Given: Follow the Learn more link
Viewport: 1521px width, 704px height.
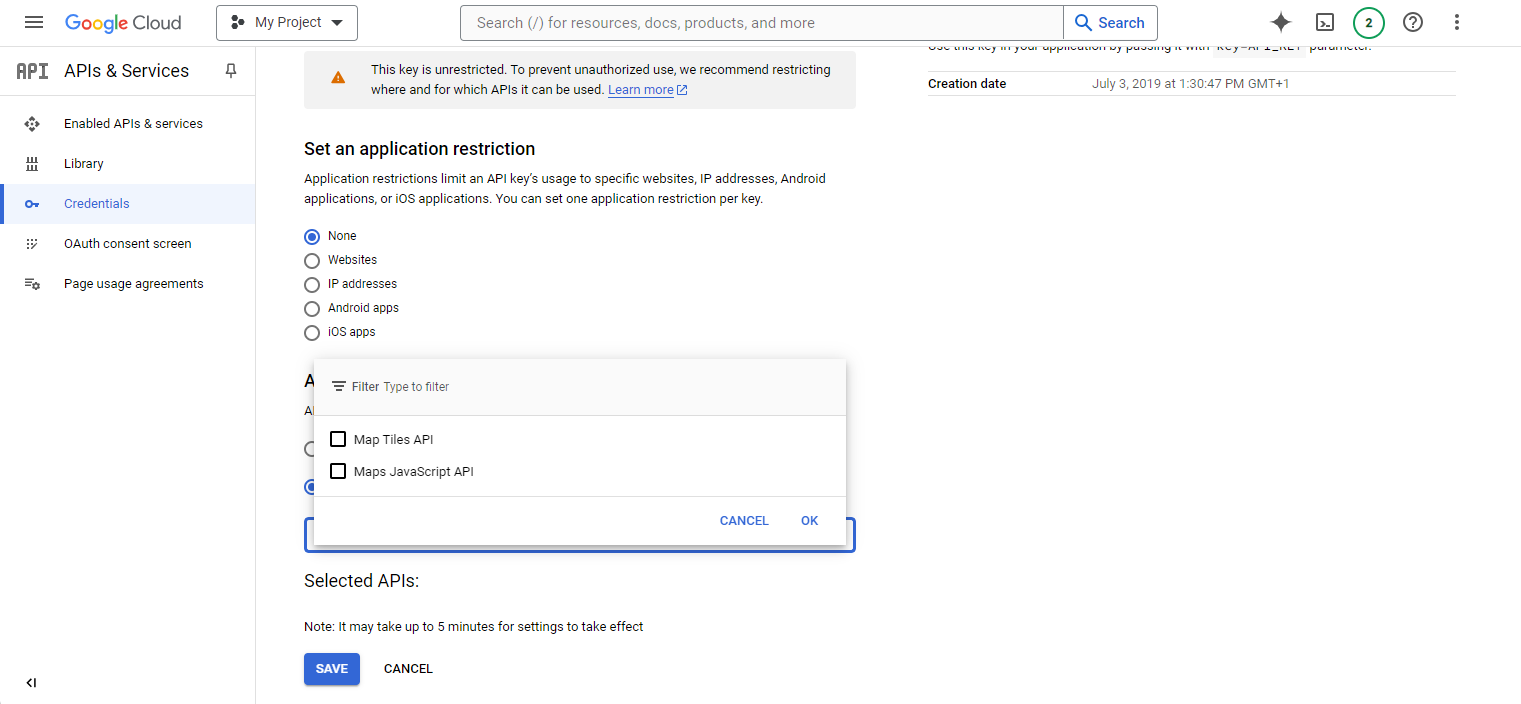Looking at the screenshot, I should 640,89.
